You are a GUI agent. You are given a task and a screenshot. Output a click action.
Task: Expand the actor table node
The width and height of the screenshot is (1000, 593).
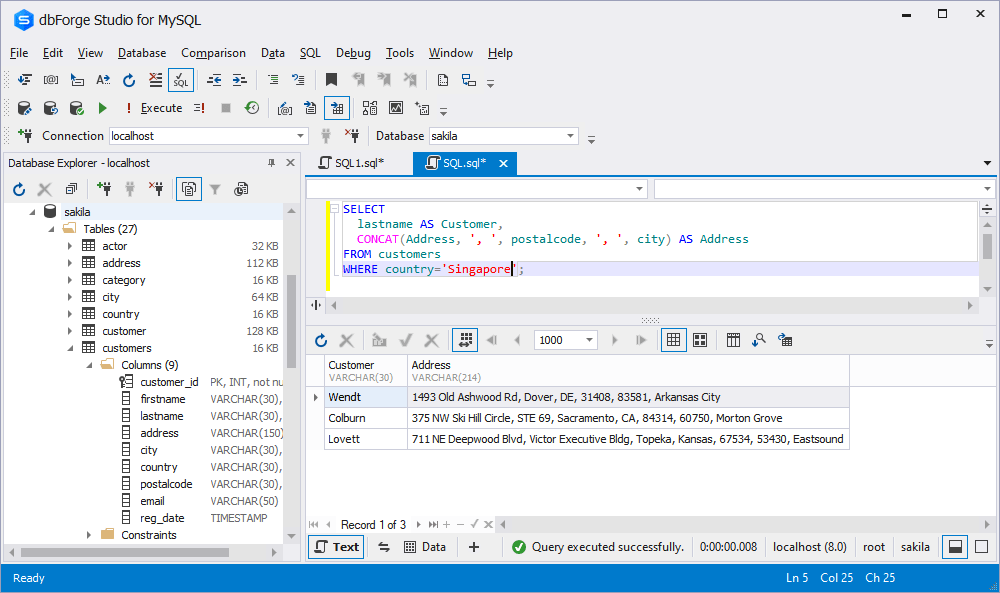70,246
